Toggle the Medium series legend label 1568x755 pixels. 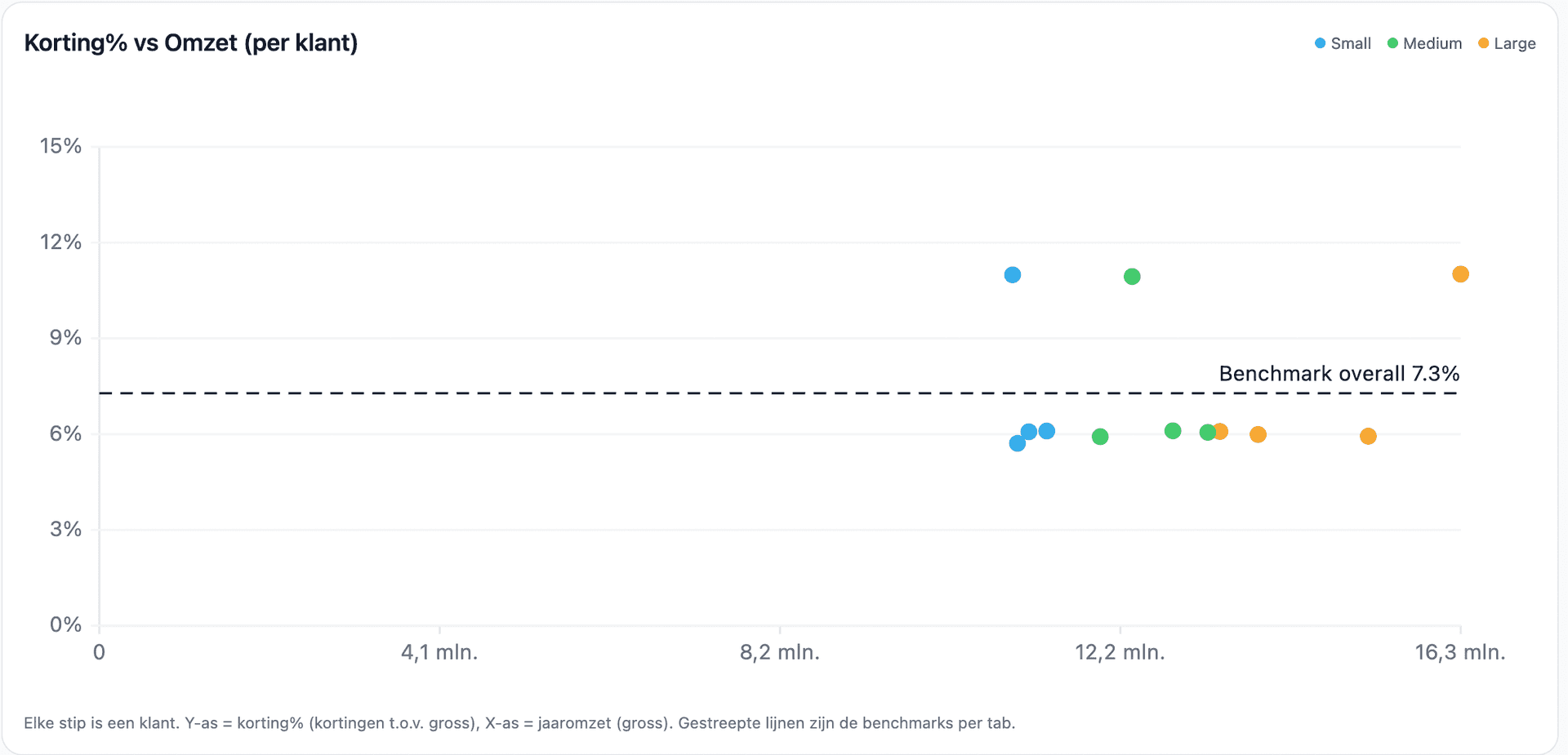pyautogui.click(x=1432, y=43)
